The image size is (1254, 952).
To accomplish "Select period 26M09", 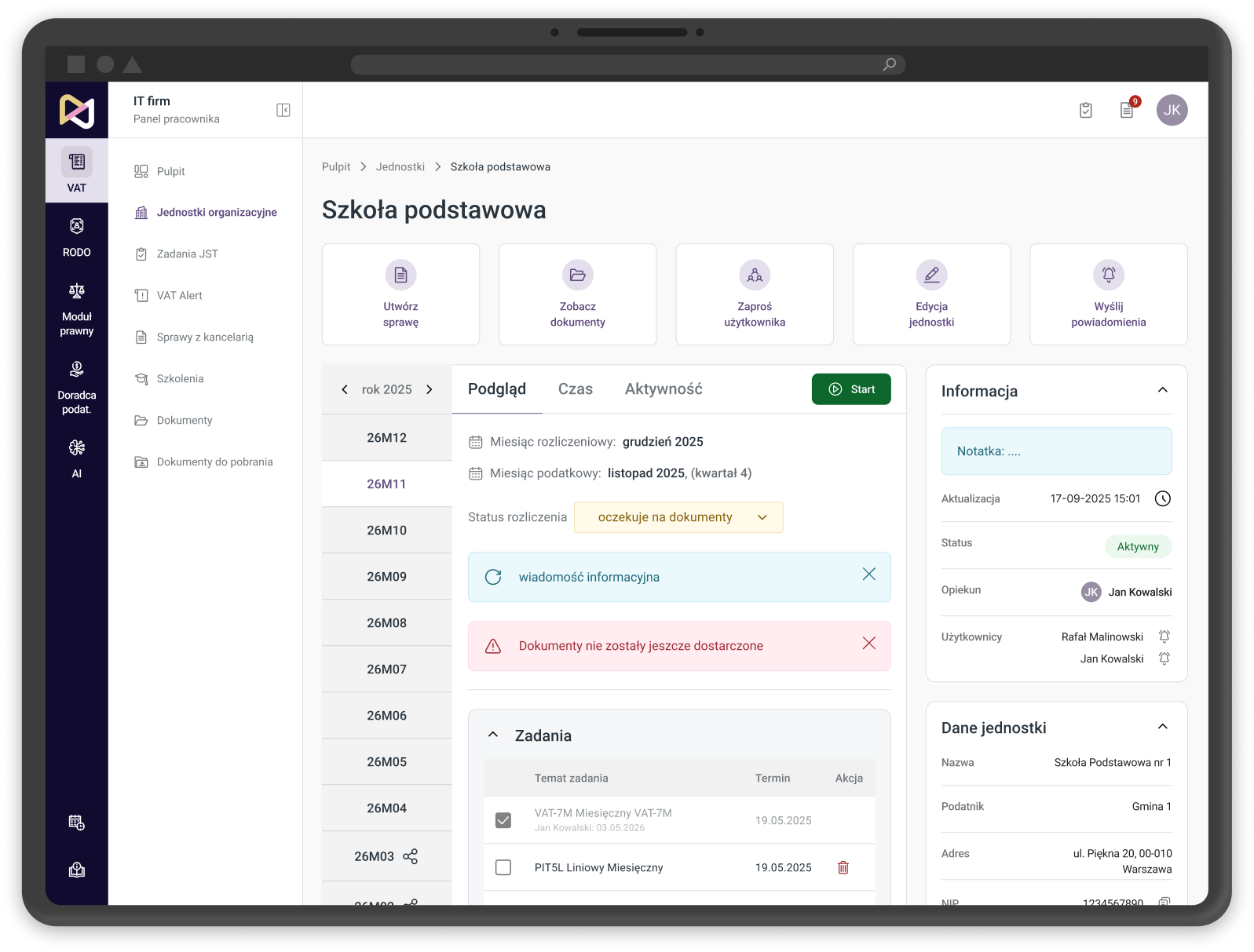I will [387, 577].
